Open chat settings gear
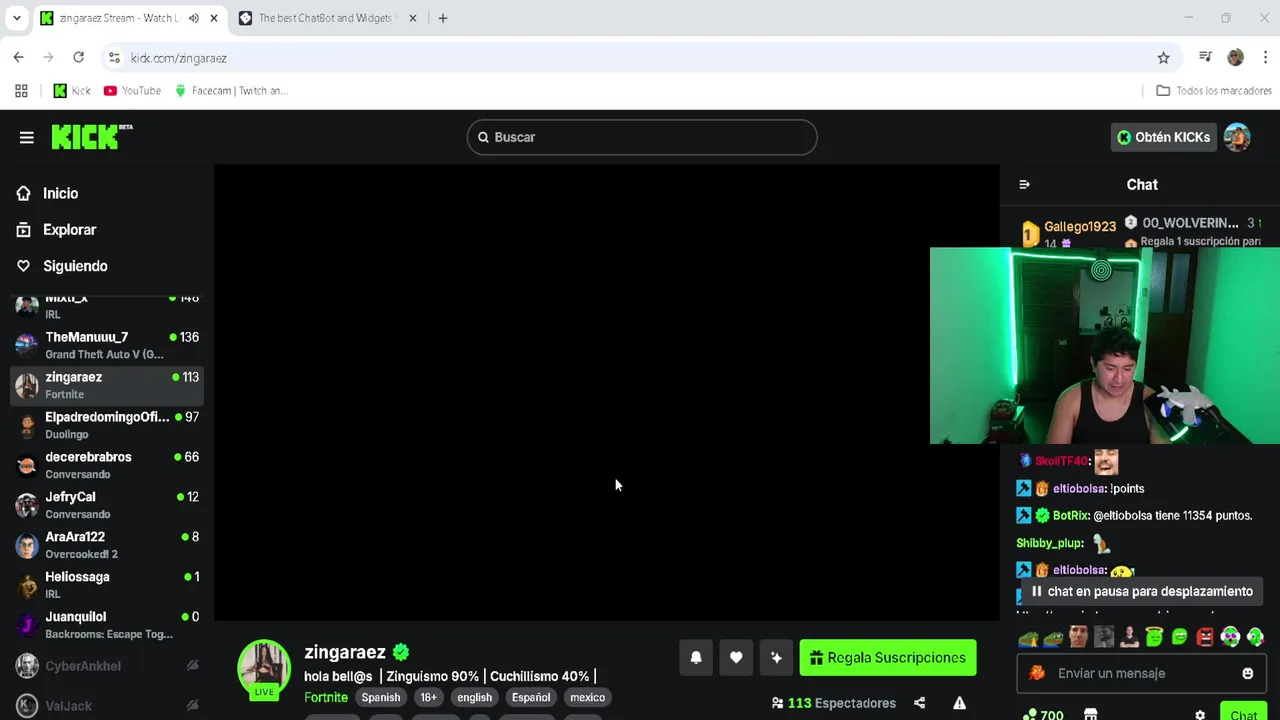1280x720 pixels. [x=1200, y=715]
